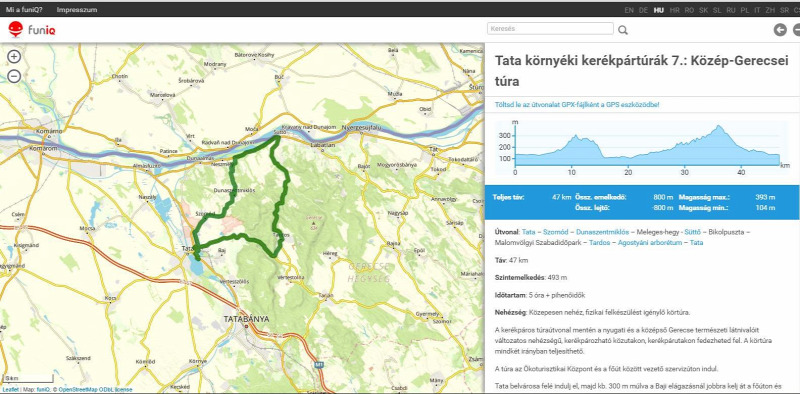This screenshot has width=800, height=394.
Task: Switch language to EN
Action: pyautogui.click(x=629, y=10)
